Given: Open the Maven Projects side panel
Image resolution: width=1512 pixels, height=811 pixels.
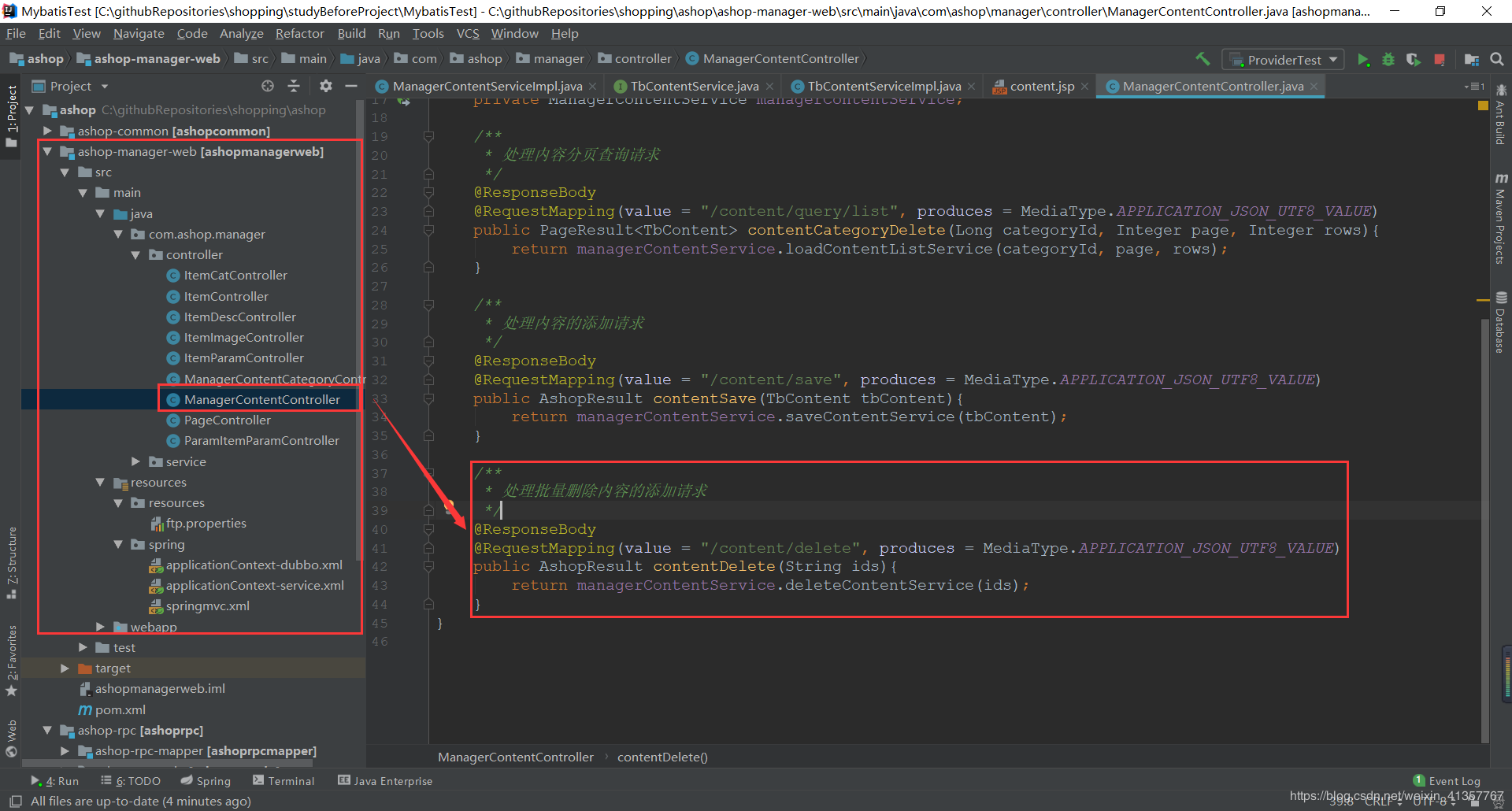Looking at the screenshot, I should tap(1501, 219).
